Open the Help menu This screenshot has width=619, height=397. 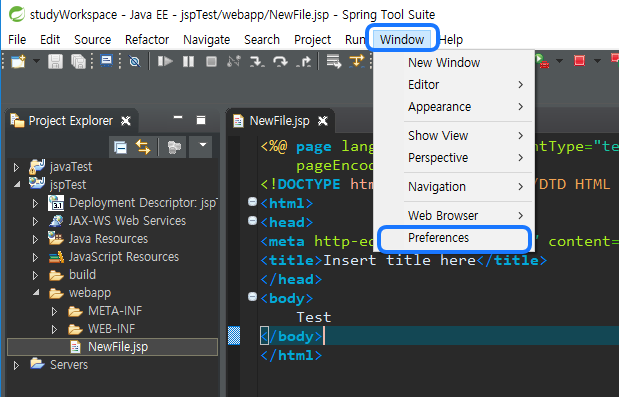tap(451, 39)
